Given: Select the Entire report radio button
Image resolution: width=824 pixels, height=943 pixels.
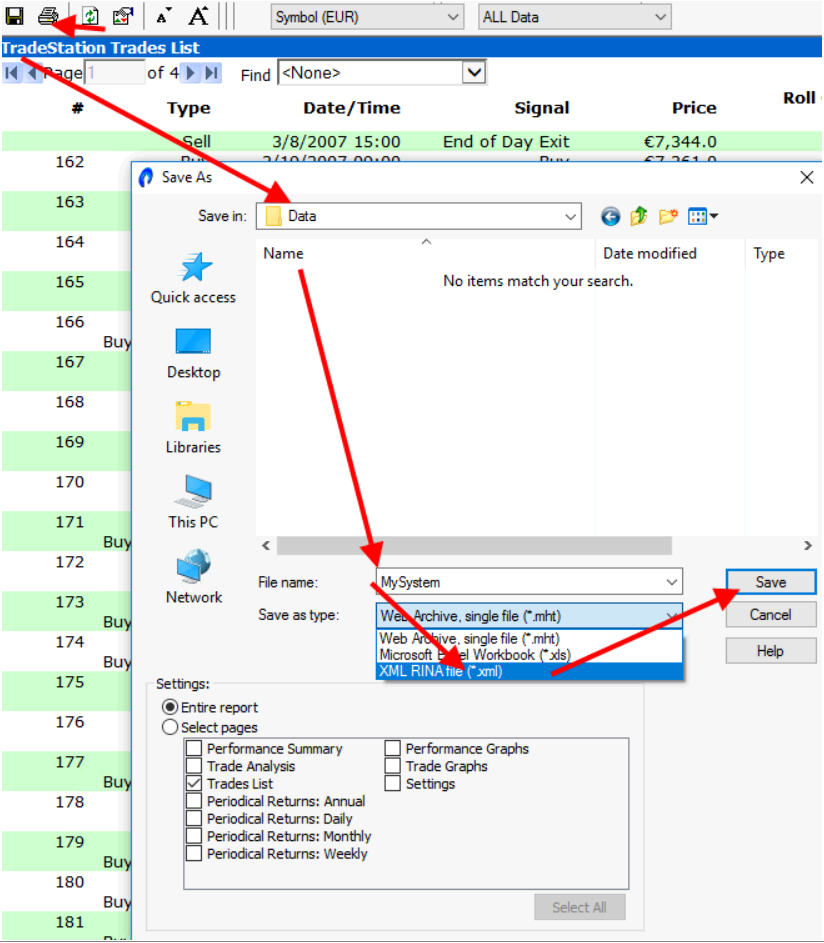Looking at the screenshot, I should pos(170,707).
